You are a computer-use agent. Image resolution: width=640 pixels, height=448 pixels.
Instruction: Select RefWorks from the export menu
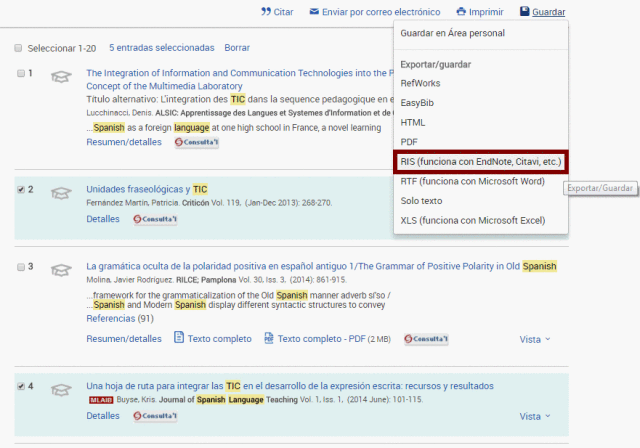(x=420, y=84)
